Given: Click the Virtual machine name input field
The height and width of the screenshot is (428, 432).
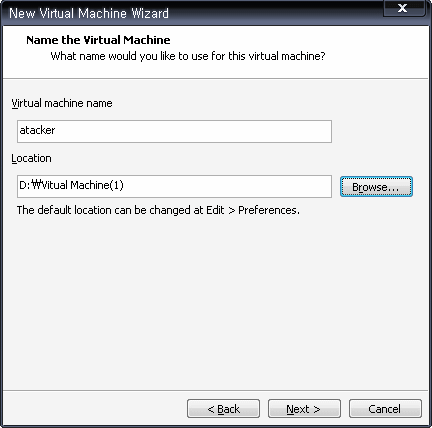Looking at the screenshot, I should (x=174, y=131).
